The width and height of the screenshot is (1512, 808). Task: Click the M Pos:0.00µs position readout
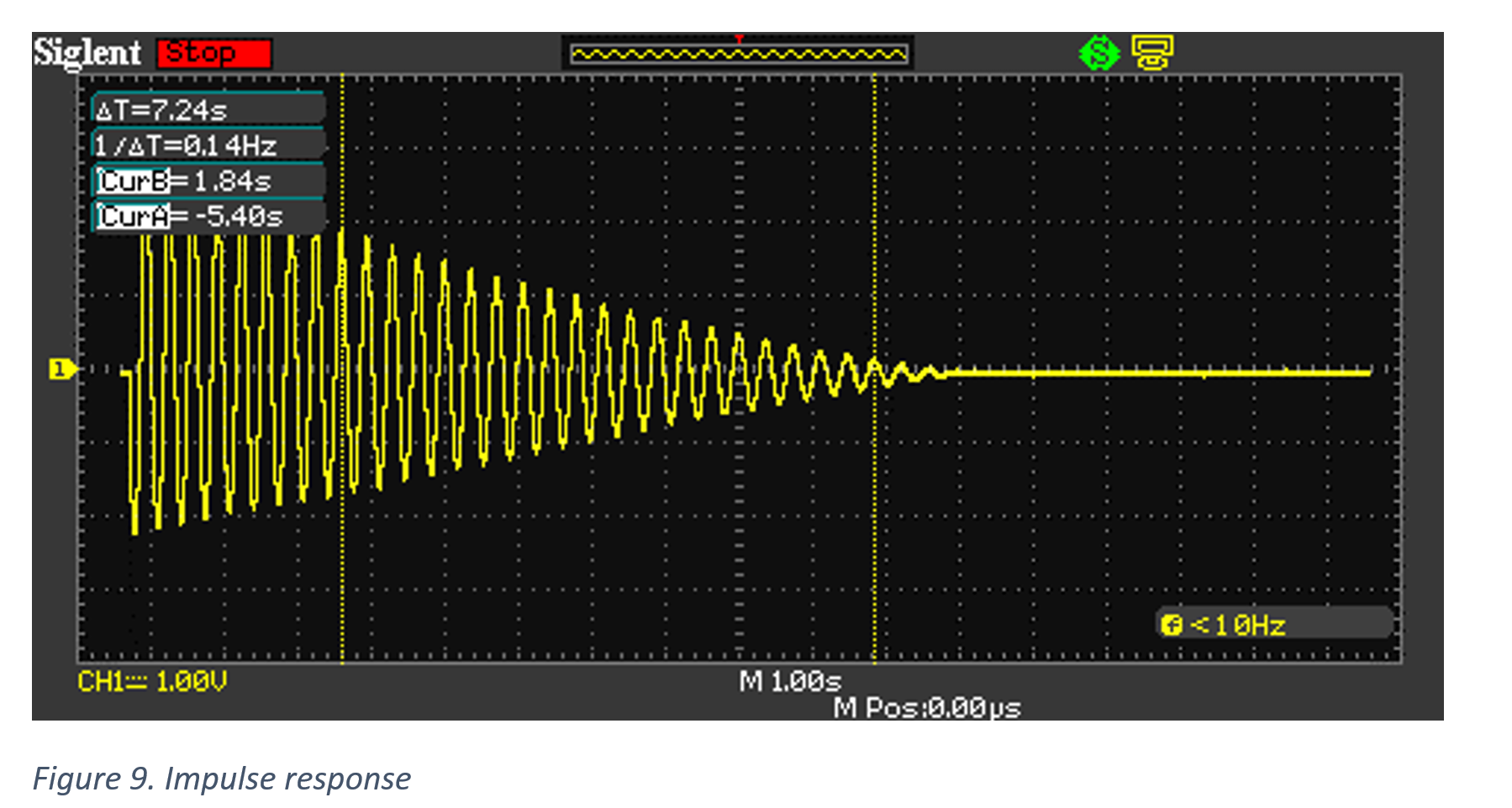[x=927, y=708]
